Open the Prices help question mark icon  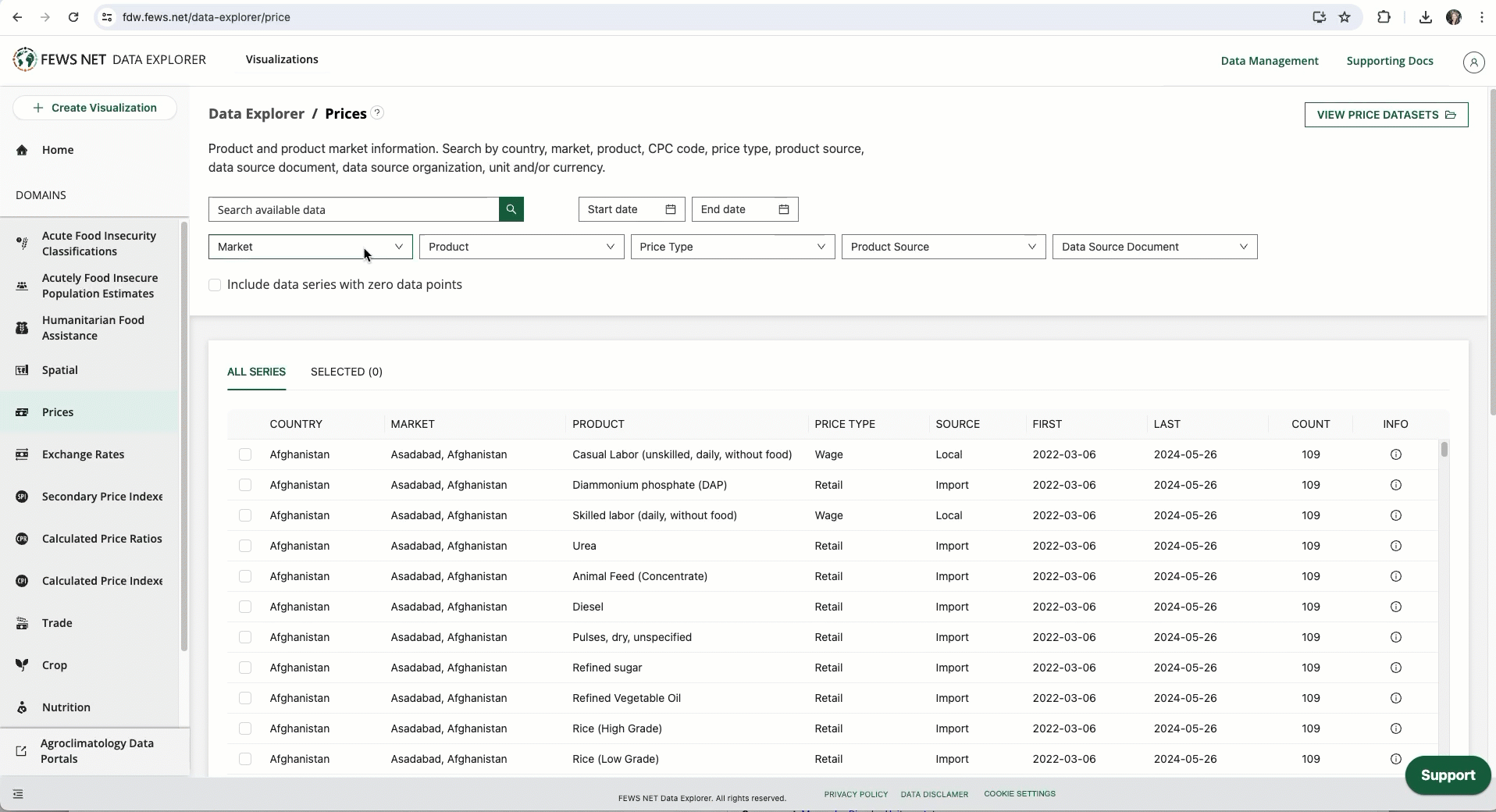point(377,113)
